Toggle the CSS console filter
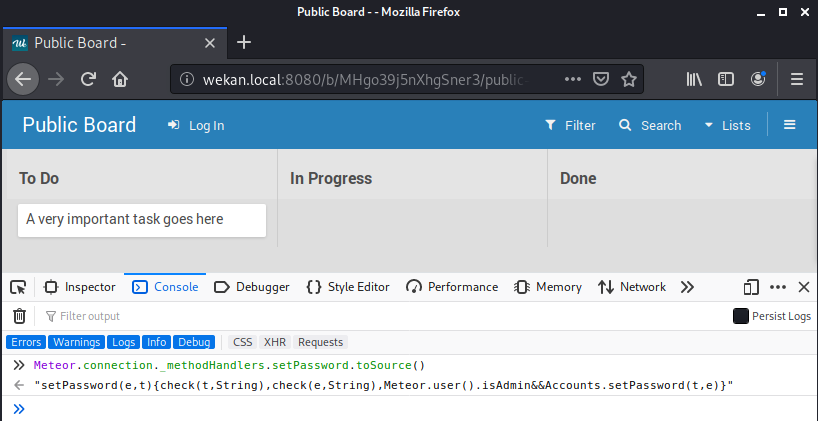This screenshot has width=818, height=421. point(243,342)
